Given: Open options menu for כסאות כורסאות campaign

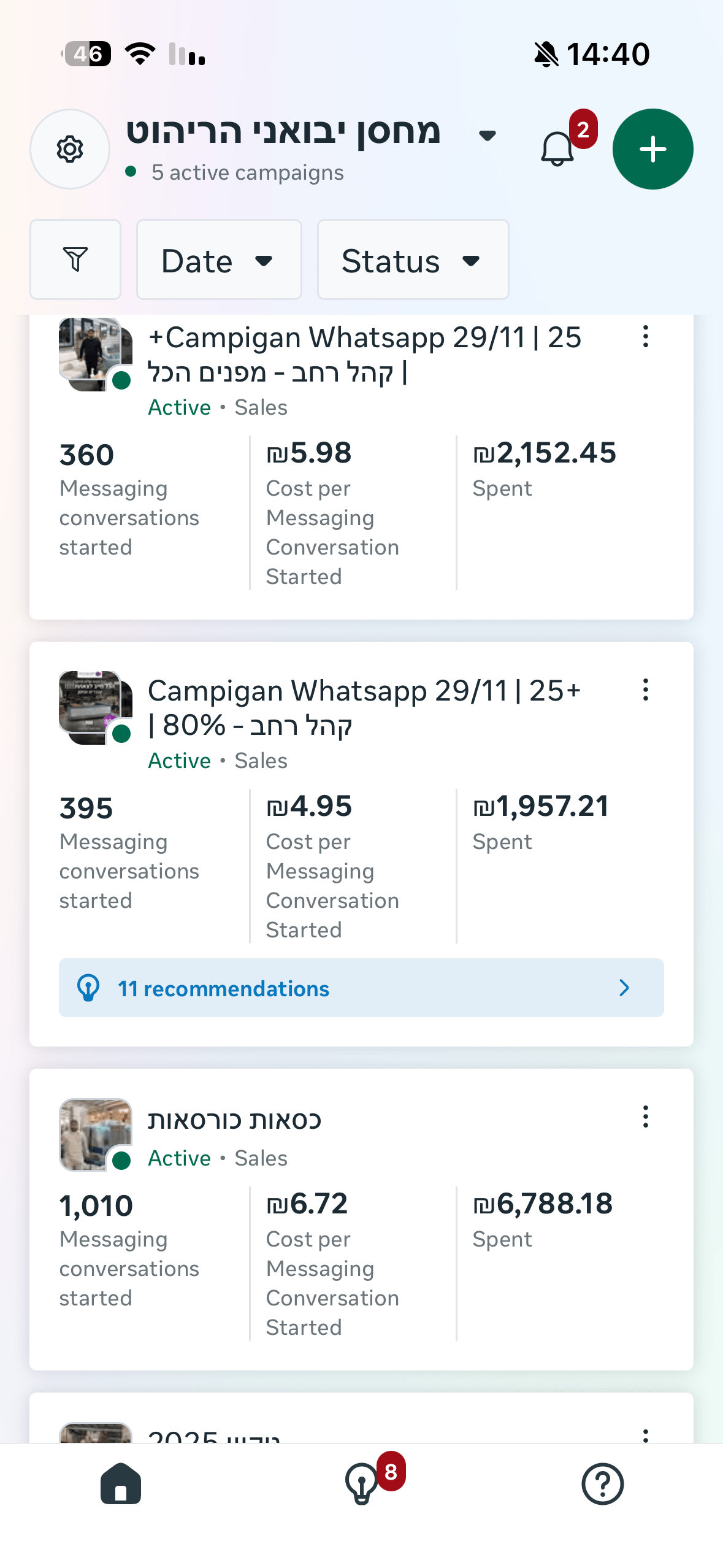Looking at the screenshot, I should pos(645,1116).
